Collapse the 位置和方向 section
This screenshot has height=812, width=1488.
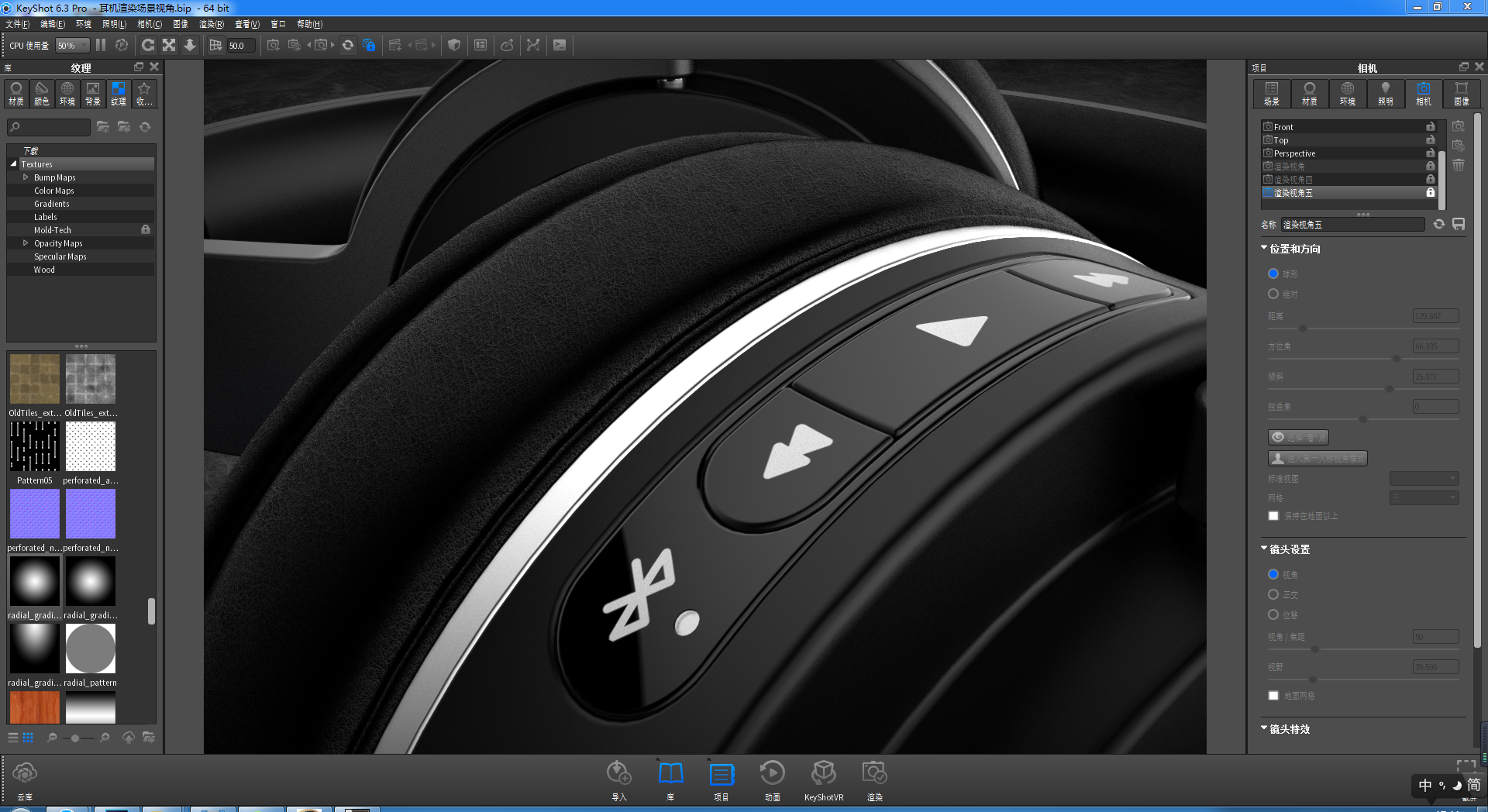point(1263,248)
